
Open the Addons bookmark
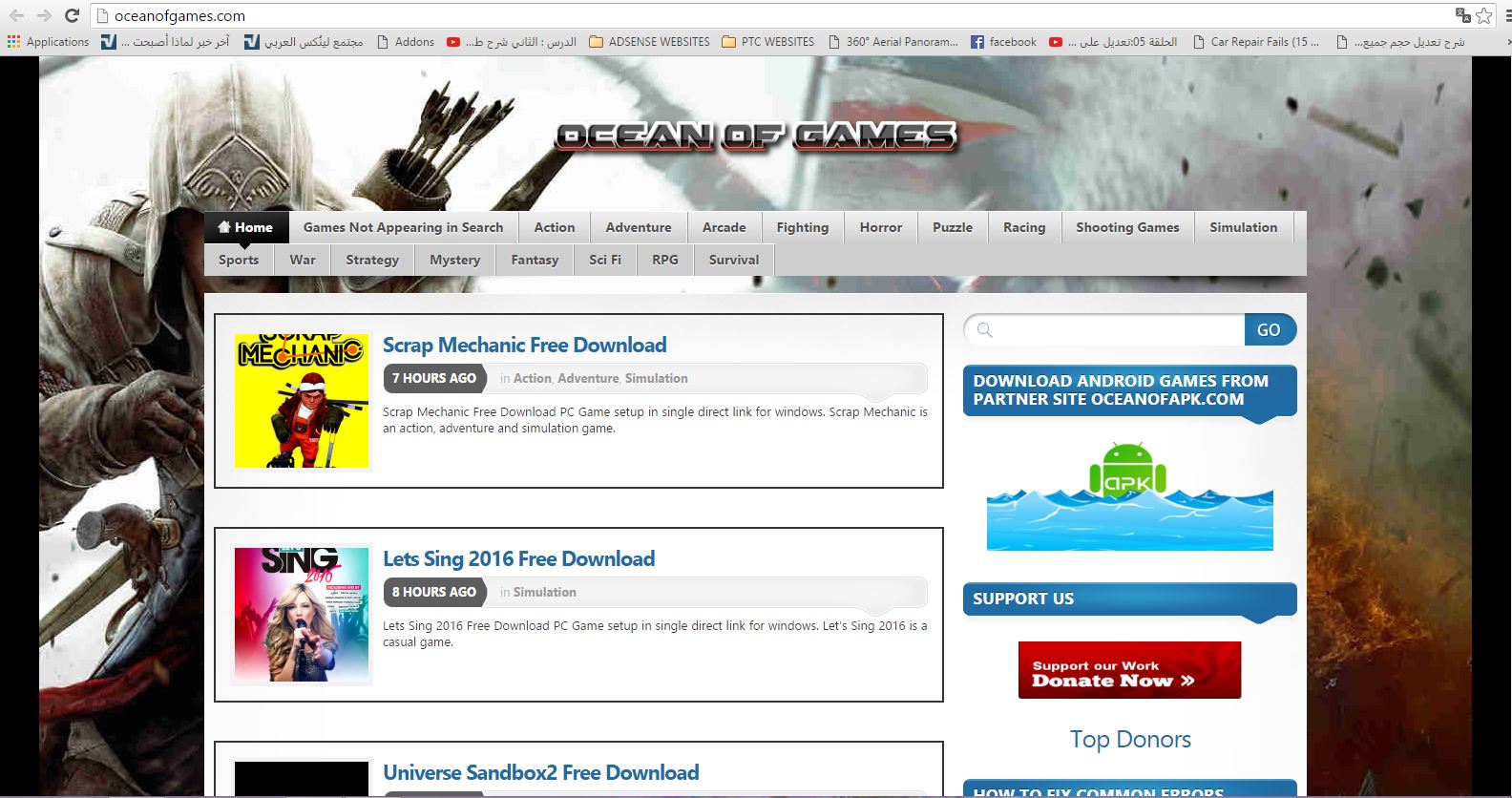406,42
